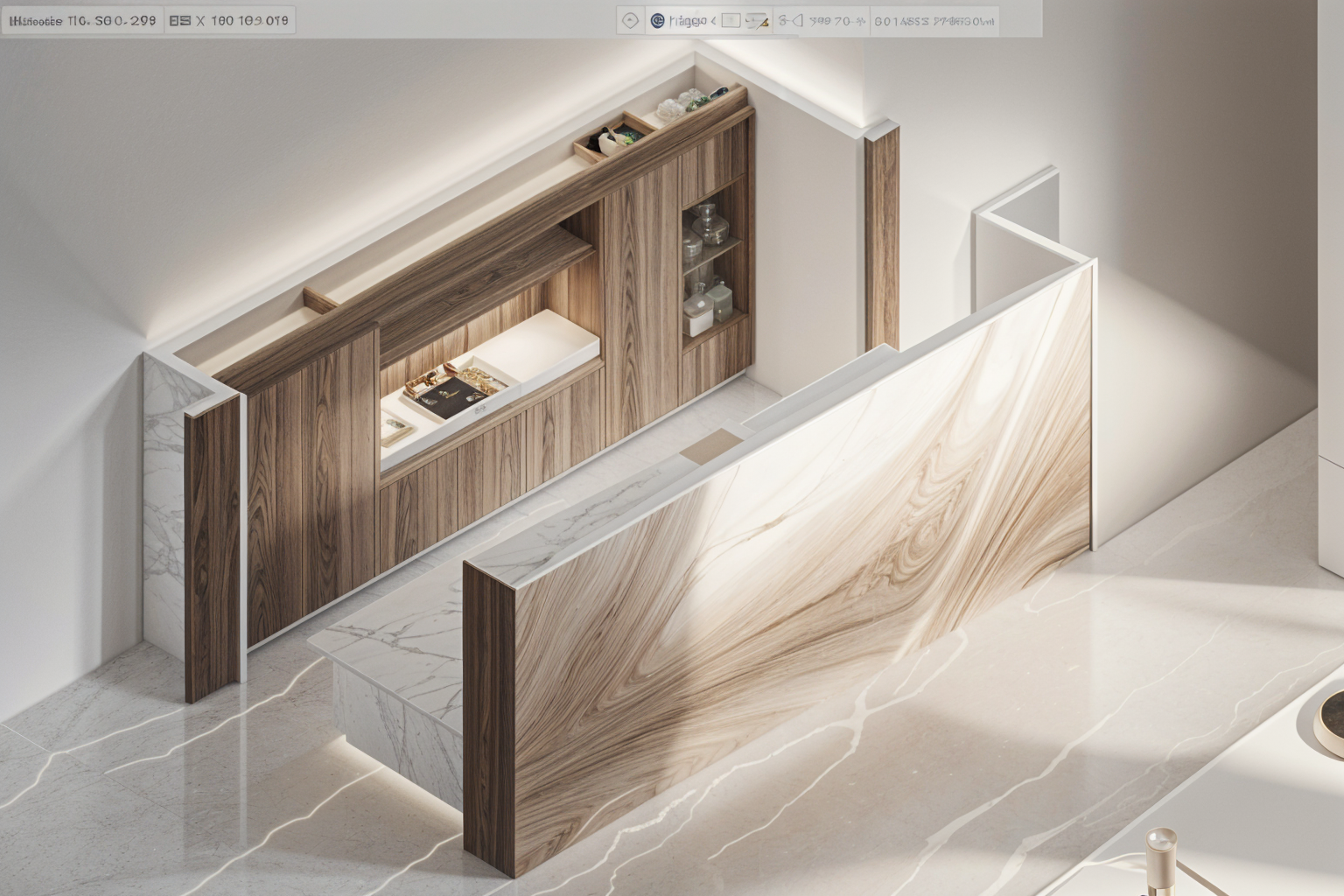Select the round dark dish at the right edge

1333,713
